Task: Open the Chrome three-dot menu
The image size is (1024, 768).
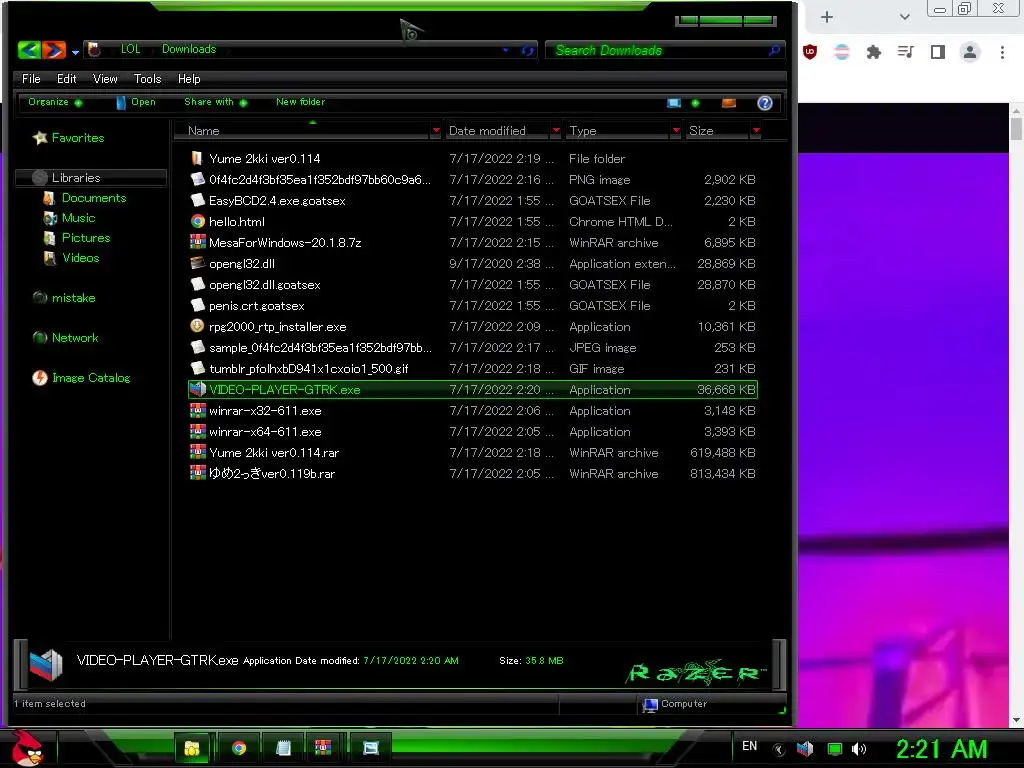Action: coord(1002,52)
